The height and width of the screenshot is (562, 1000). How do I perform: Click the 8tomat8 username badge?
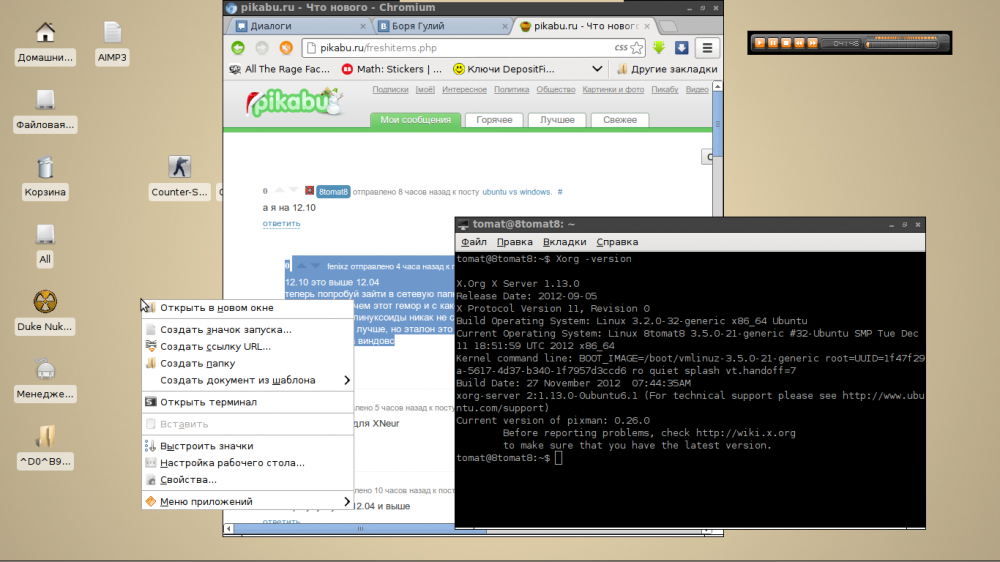(333, 191)
